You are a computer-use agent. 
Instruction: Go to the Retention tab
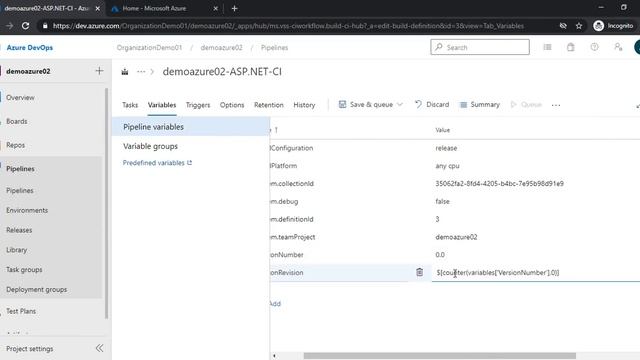[269, 105]
